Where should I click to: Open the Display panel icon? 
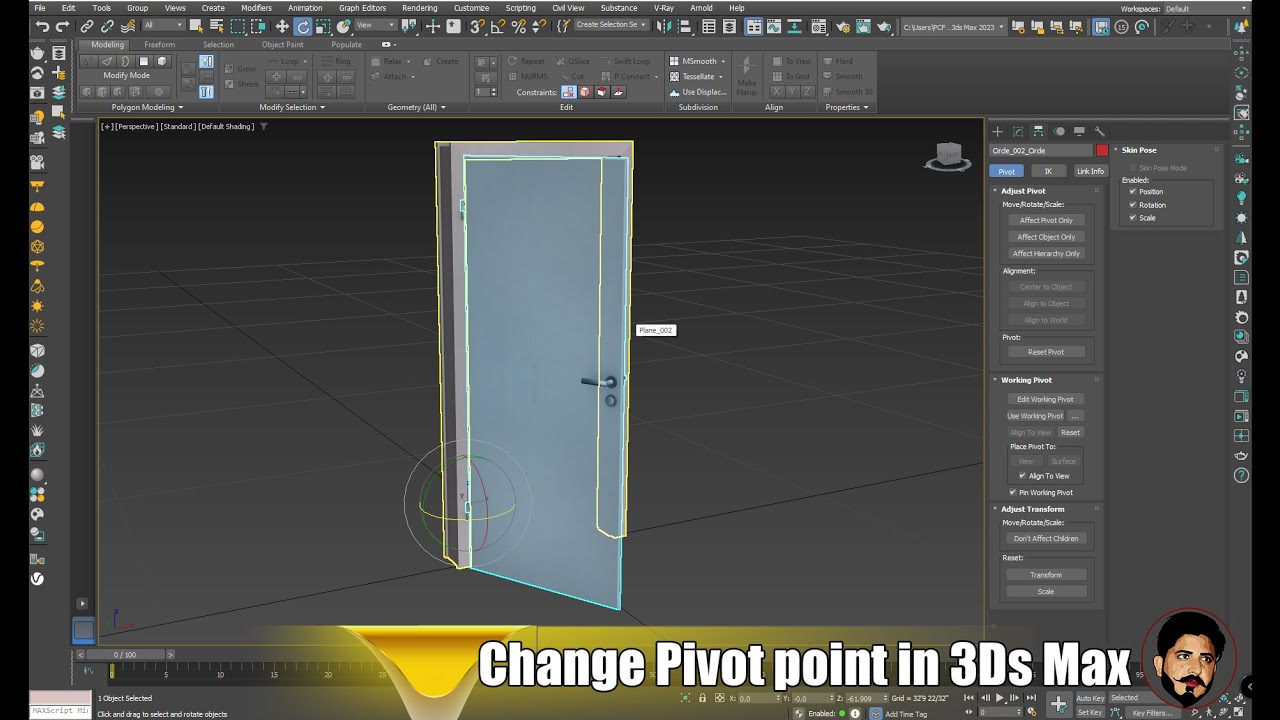(1079, 131)
